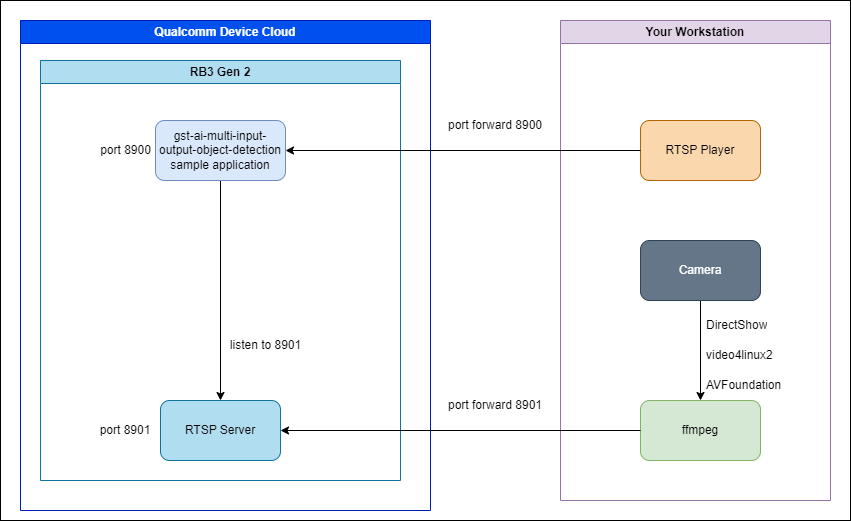Select the ffmpeg box

click(700, 430)
